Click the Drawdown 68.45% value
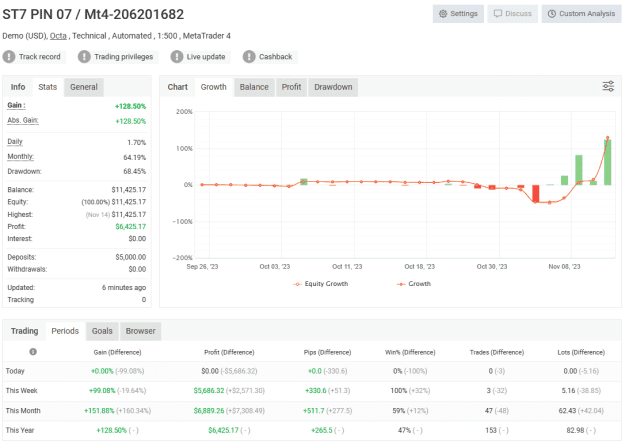 tap(136, 171)
